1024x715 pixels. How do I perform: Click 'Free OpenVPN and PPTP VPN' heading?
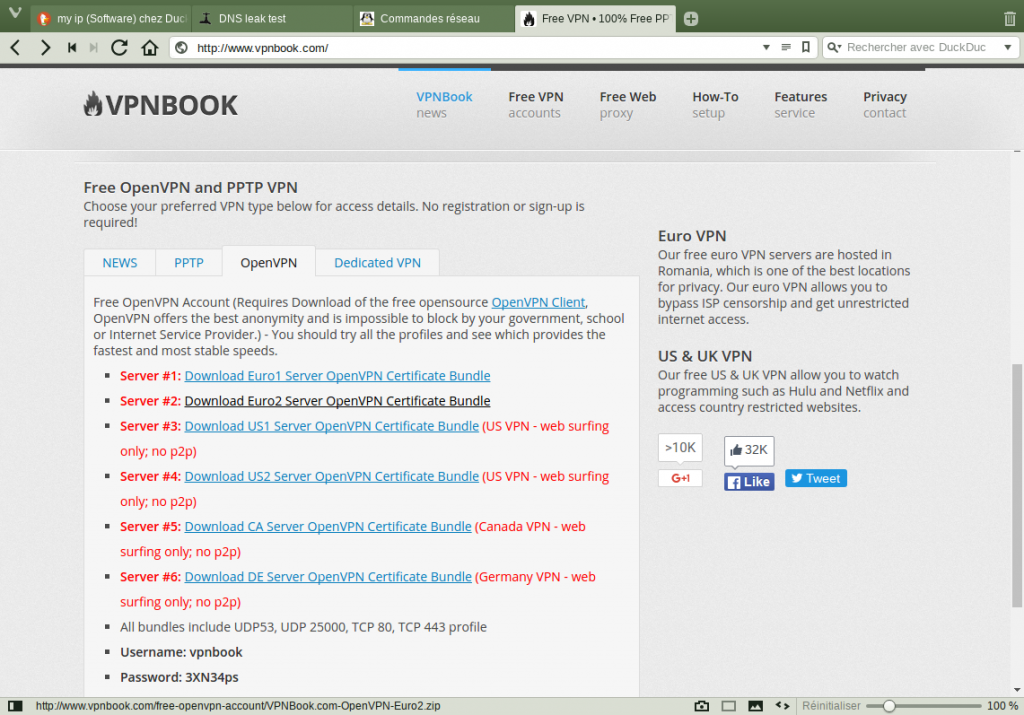coord(190,187)
